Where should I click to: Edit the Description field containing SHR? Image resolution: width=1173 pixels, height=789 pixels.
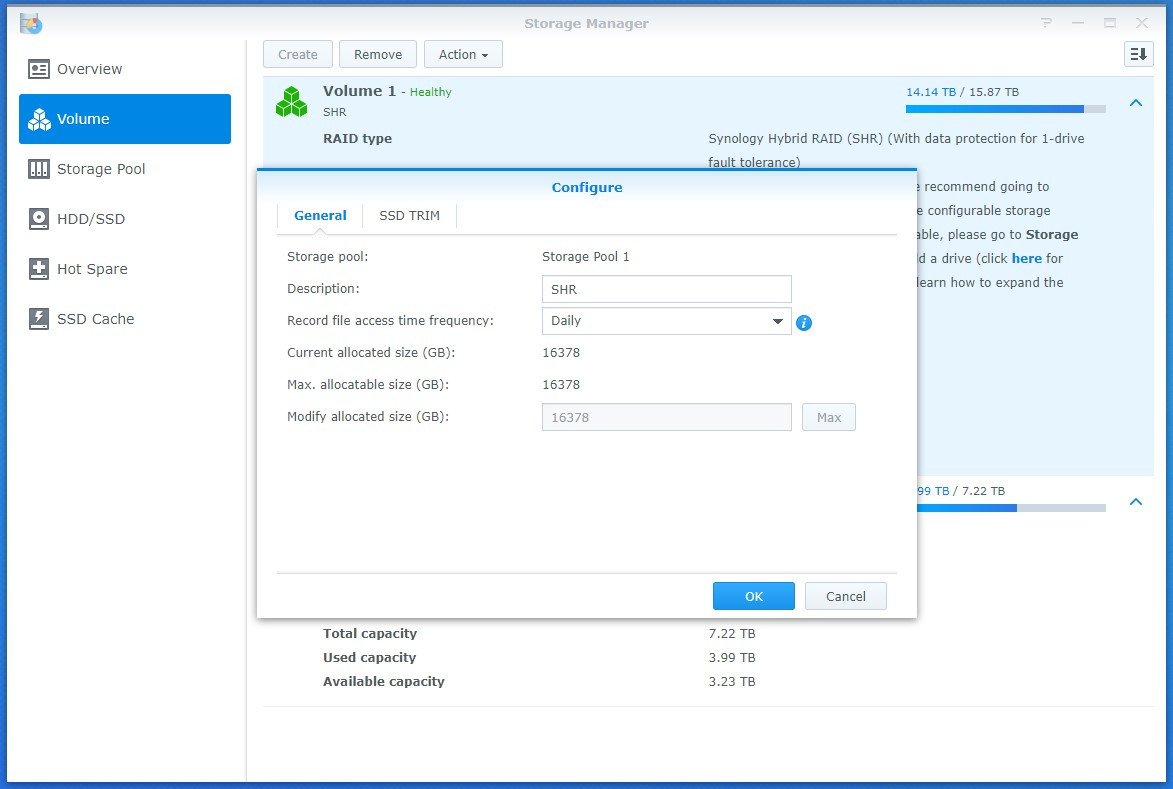point(666,288)
